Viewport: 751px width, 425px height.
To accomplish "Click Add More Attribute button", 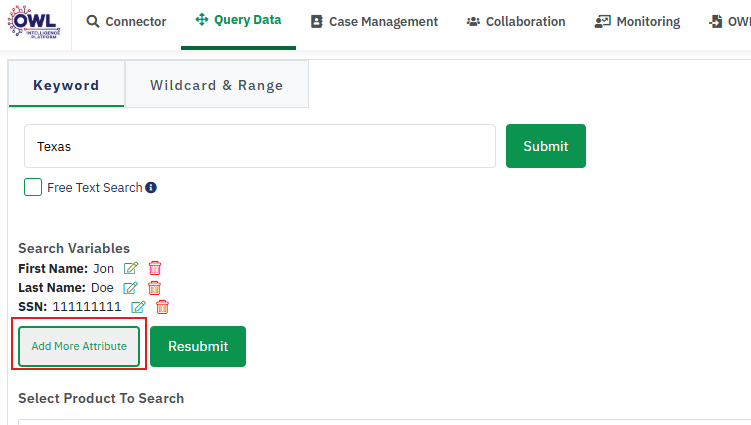I will click(x=79, y=346).
